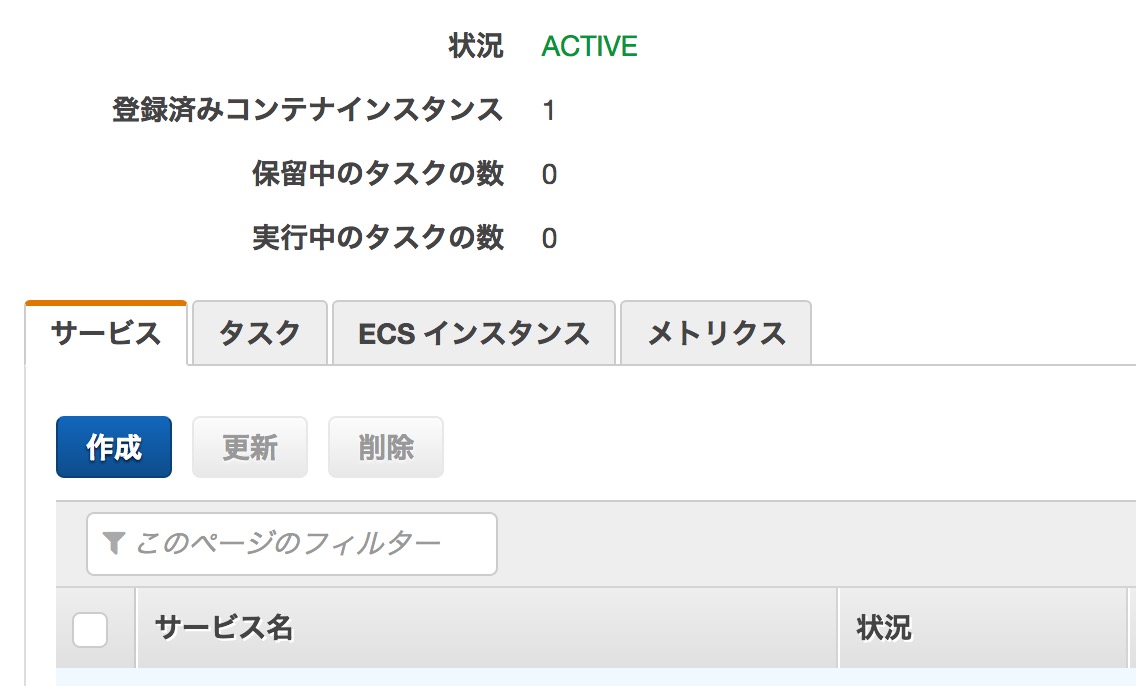Sort by the サービス名 column header
Viewport: 1136px width, 686px height.
[224, 628]
